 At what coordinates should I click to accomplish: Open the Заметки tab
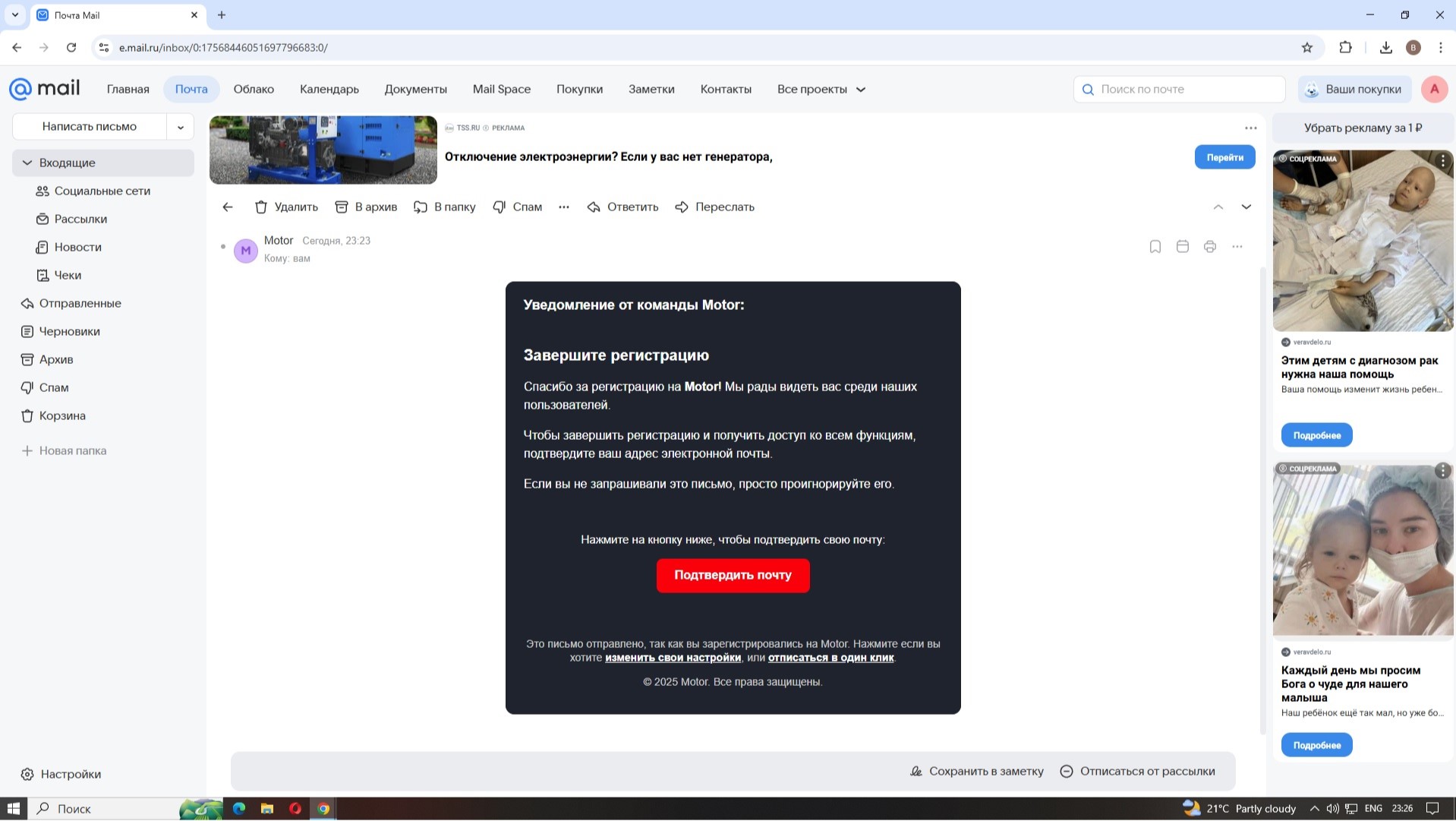[x=651, y=89]
